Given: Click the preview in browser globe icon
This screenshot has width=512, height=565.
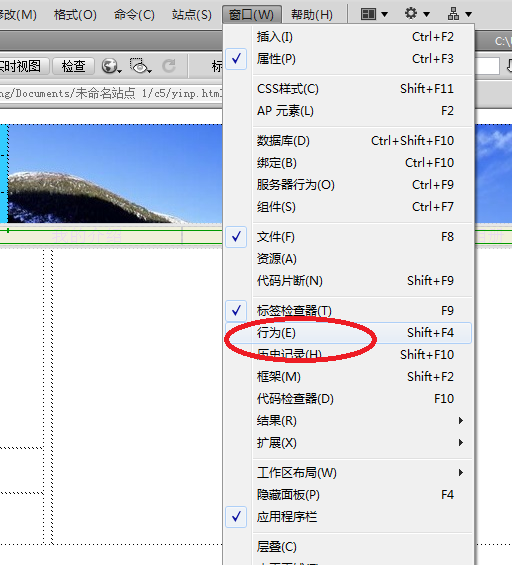Looking at the screenshot, I should point(111,66).
